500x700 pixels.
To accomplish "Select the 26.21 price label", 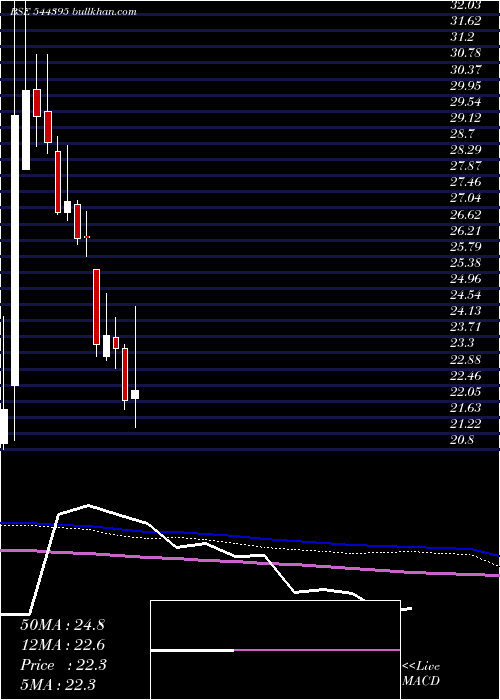I will [467, 230].
